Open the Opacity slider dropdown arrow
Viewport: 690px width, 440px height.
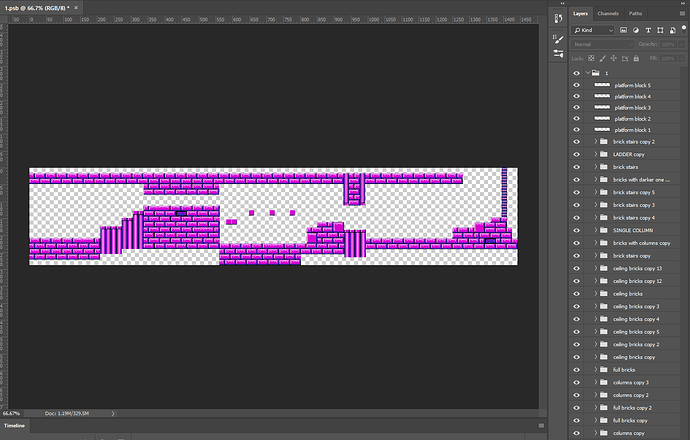[x=682, y=44]
